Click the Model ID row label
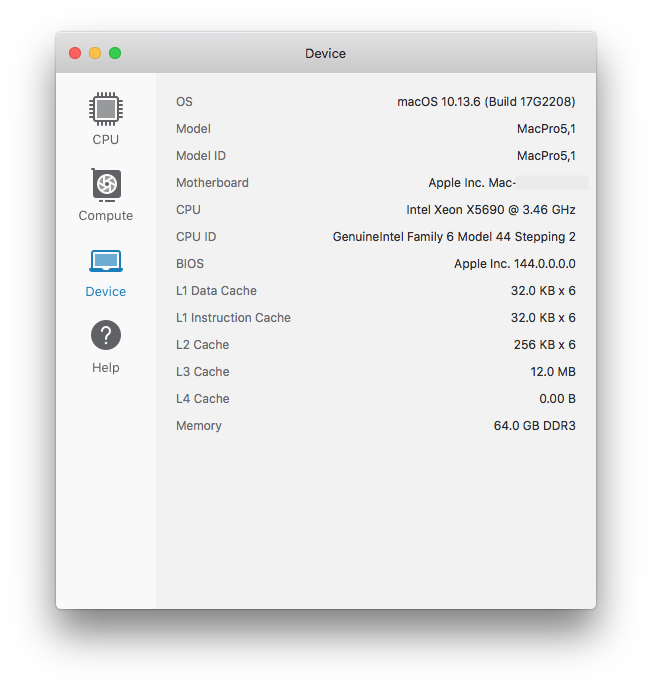 pos(201,156)
